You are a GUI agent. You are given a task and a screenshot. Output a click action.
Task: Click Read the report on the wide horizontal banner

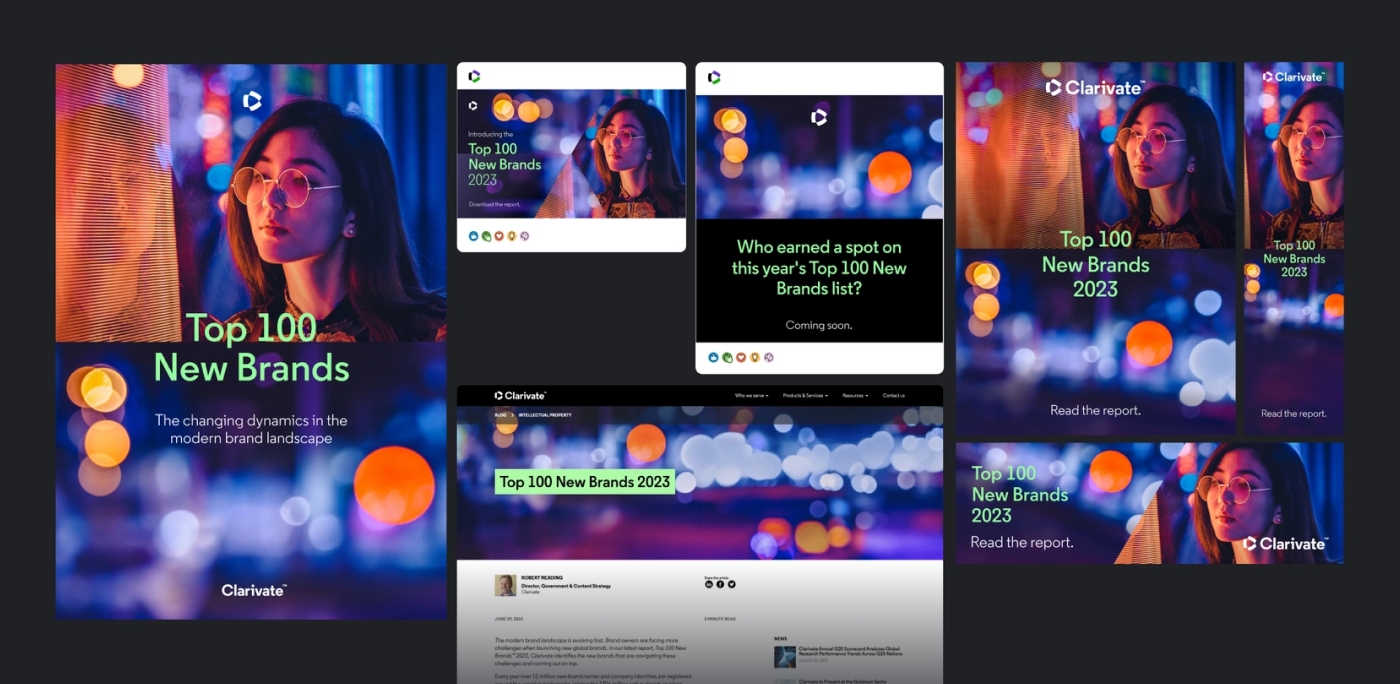[x=1022, y=542]
